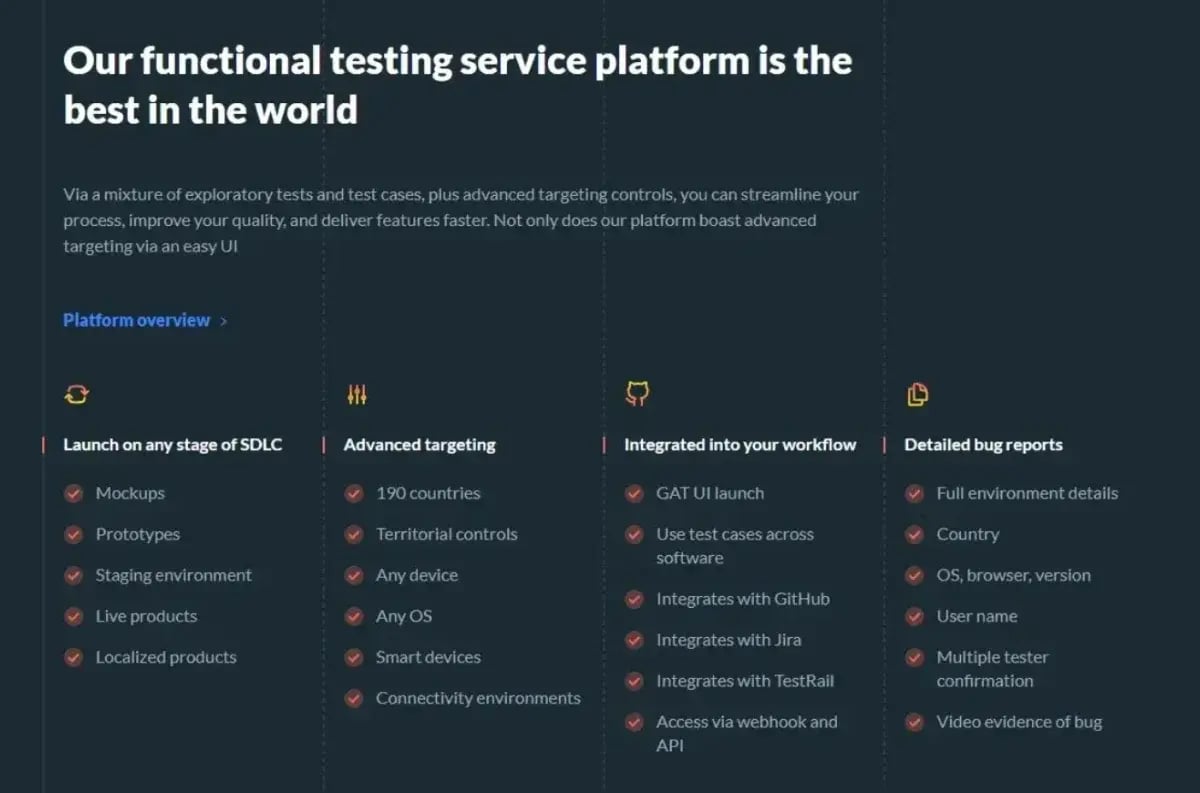Select the sliders icon above Advanced targeting
The width and height of the screenshot is (1200, 793).
[x=357, y=393]
